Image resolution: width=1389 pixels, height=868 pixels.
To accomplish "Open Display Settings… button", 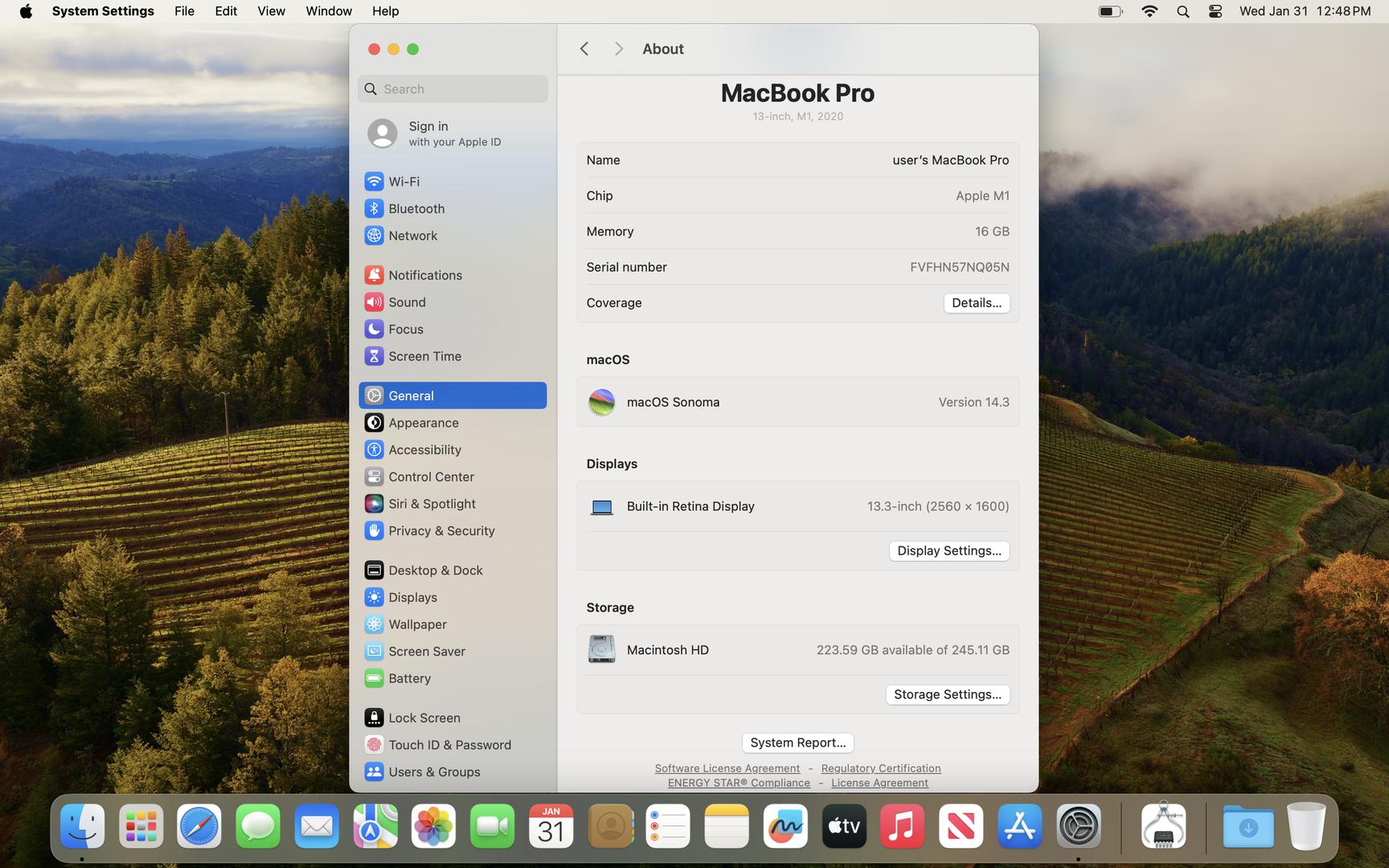I will 949,551.
